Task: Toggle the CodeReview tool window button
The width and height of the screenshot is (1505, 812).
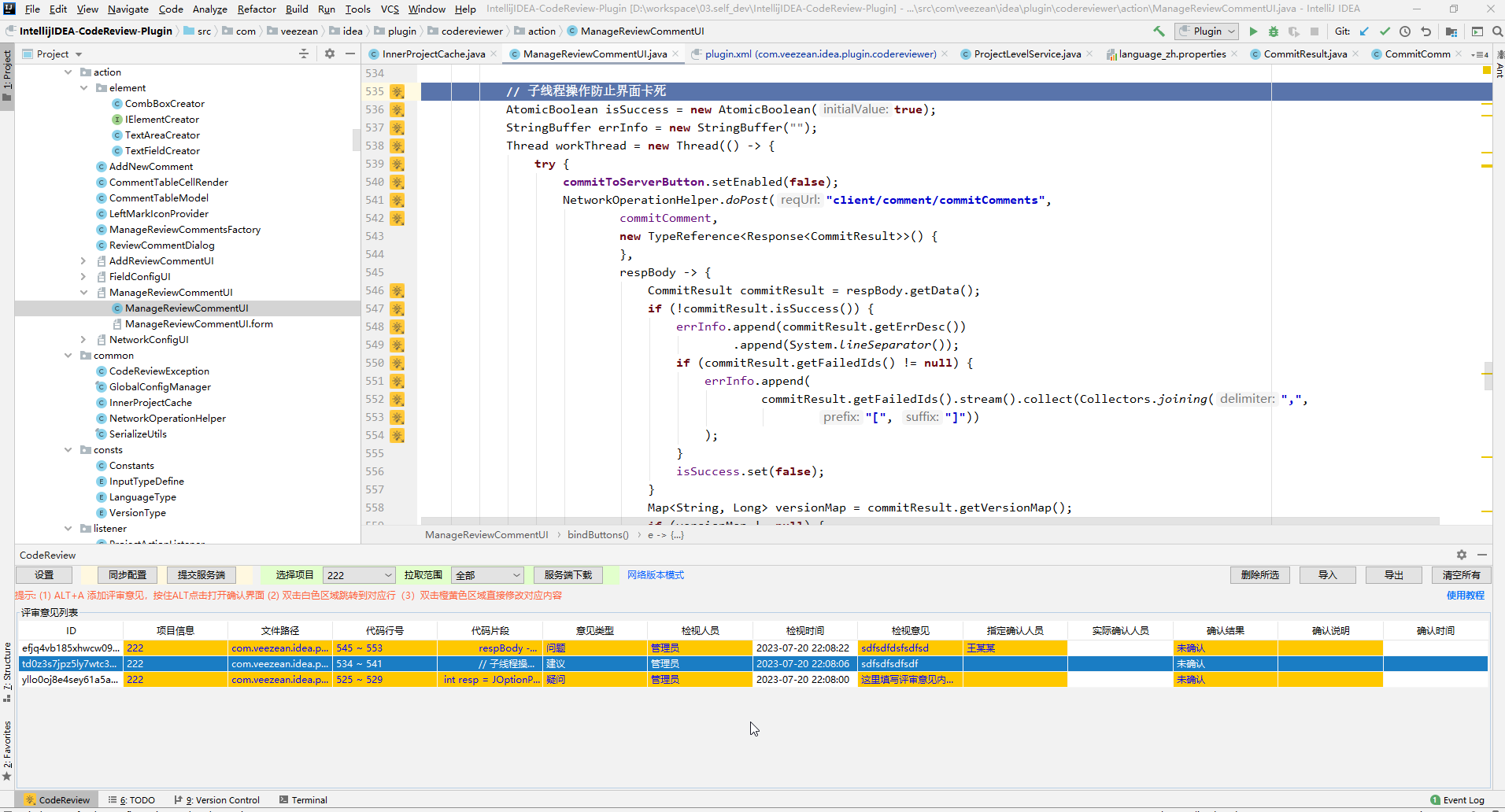Action: [x=57, y=800]
